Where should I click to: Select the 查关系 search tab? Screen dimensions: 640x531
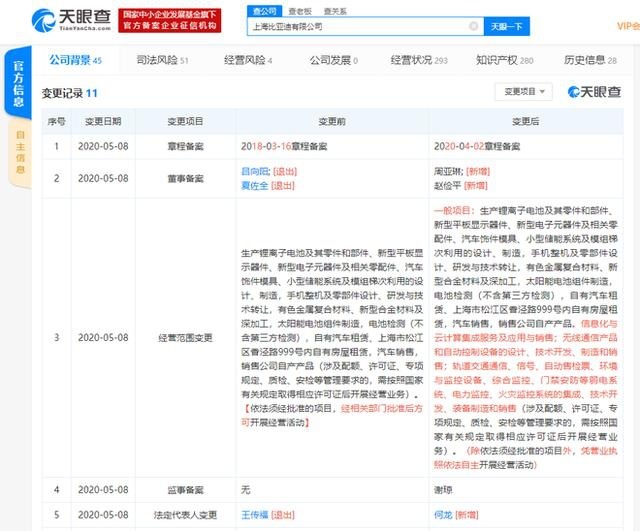pos(335,11)
